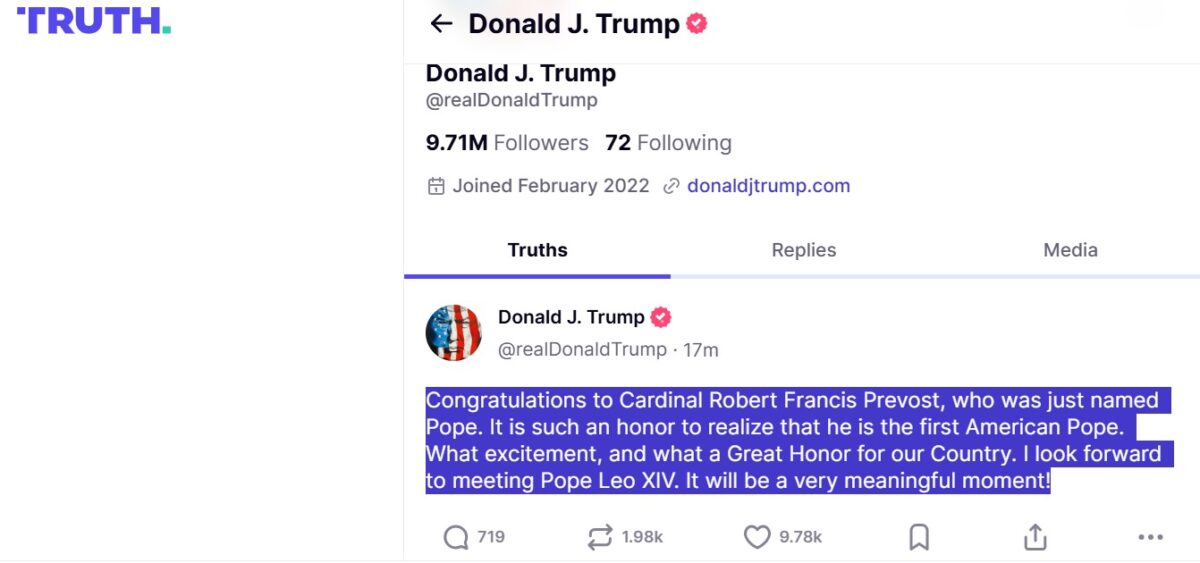Click the share upload icon
Viewport: 1200px width, 563px height.
pyautogui.click(x=1035, y=538)
